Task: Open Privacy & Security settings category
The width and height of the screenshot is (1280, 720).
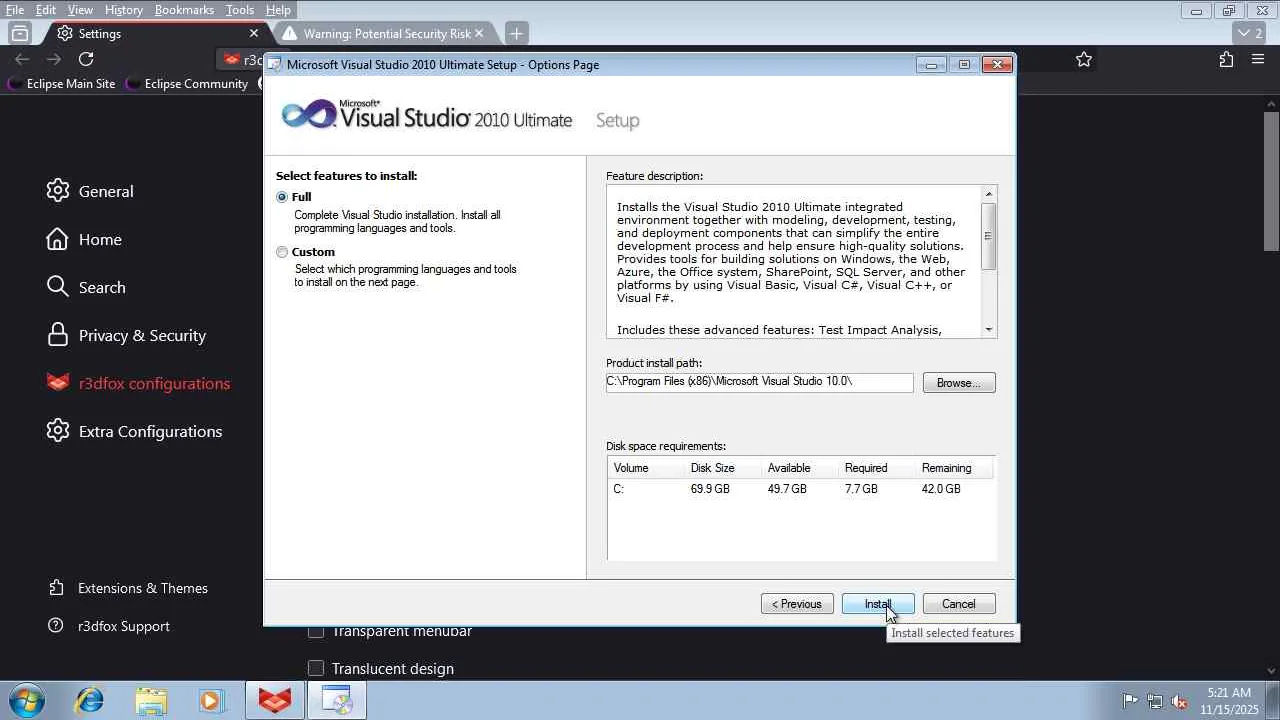Action: coord(126,335)
